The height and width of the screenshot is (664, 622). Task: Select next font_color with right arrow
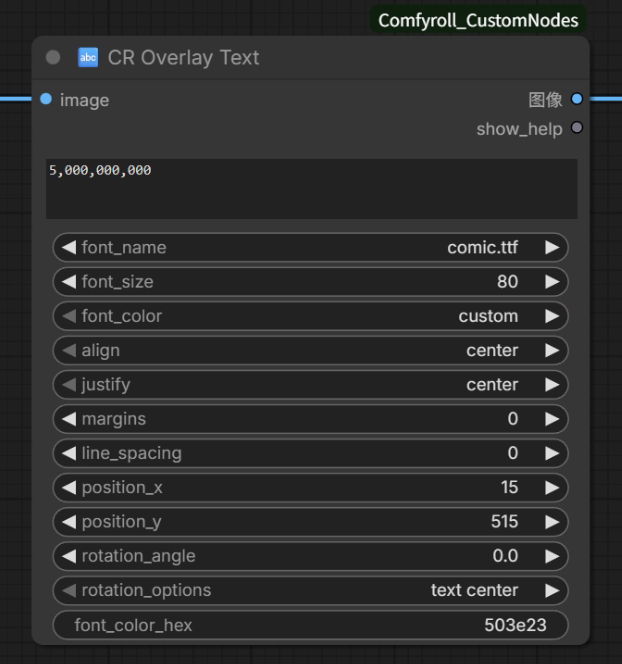(x=552, y=316)
